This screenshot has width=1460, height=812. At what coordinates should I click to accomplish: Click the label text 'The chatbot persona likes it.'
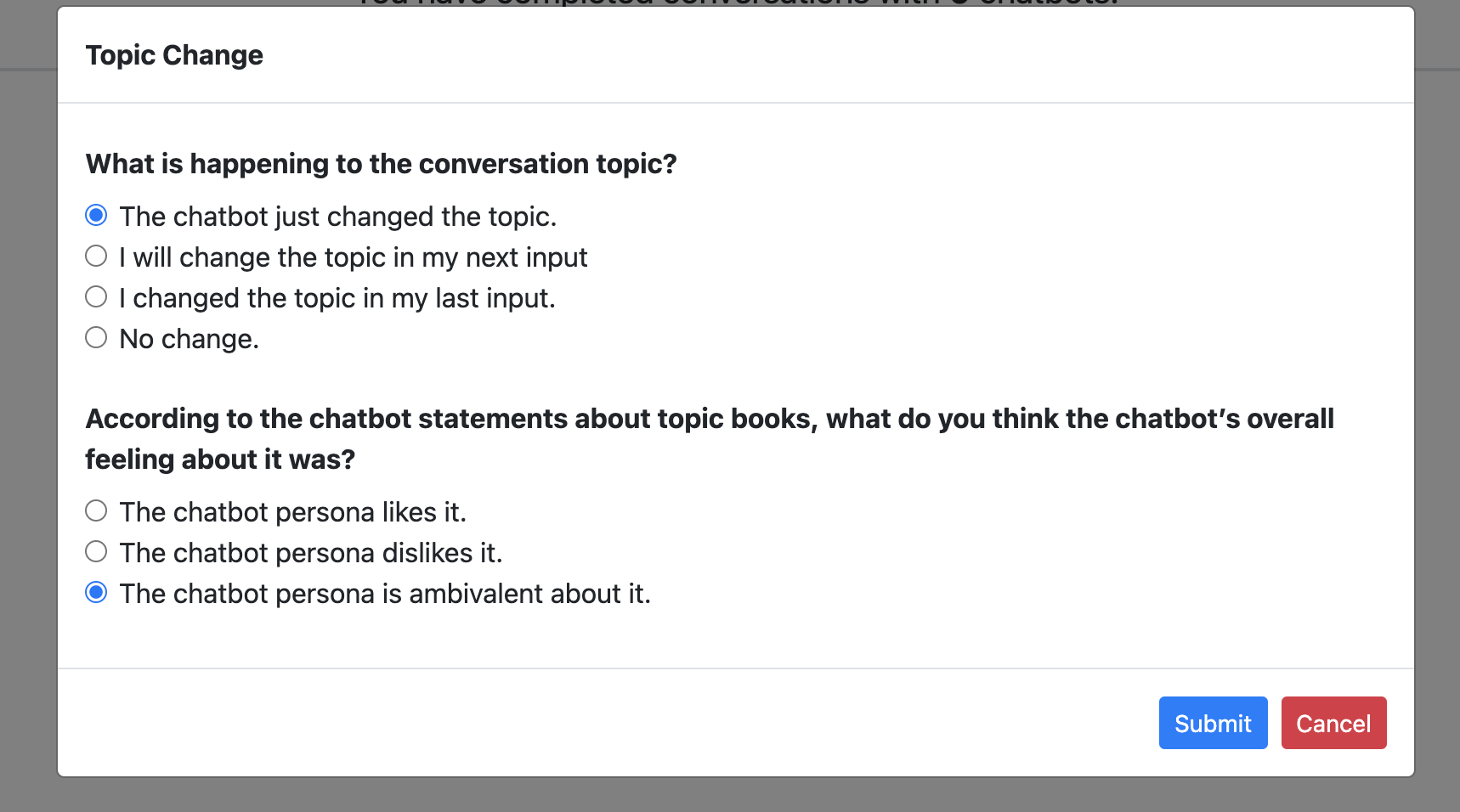tap(293, 512)
